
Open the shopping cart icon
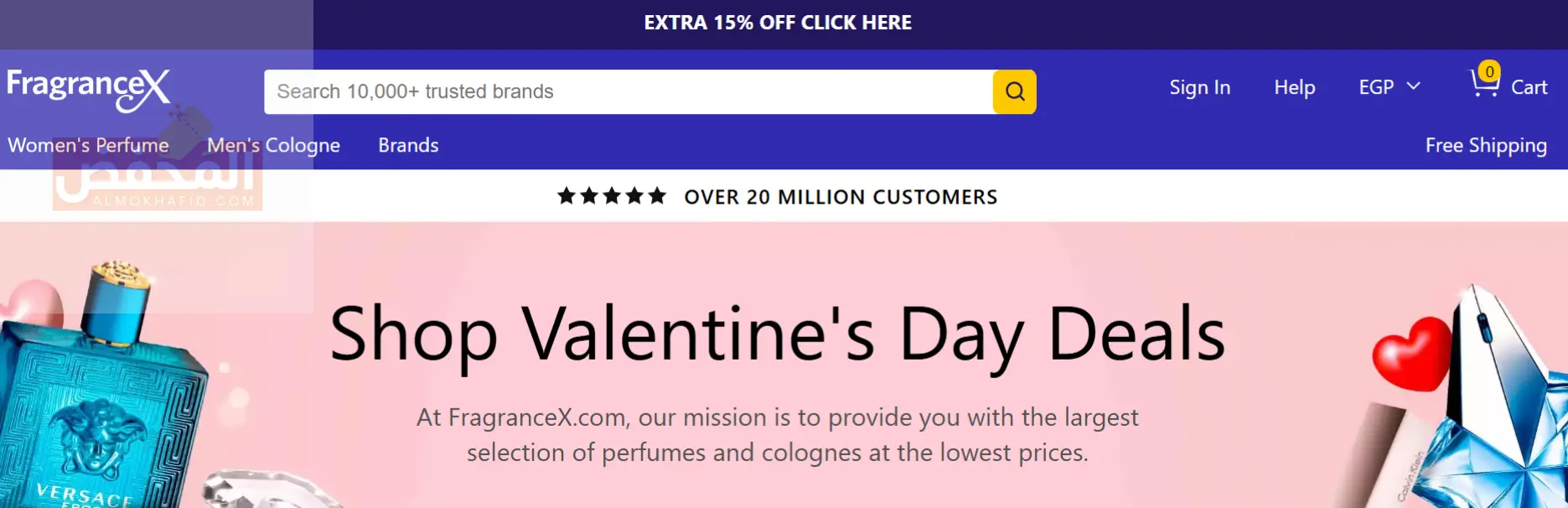[x=1483, y=86]
